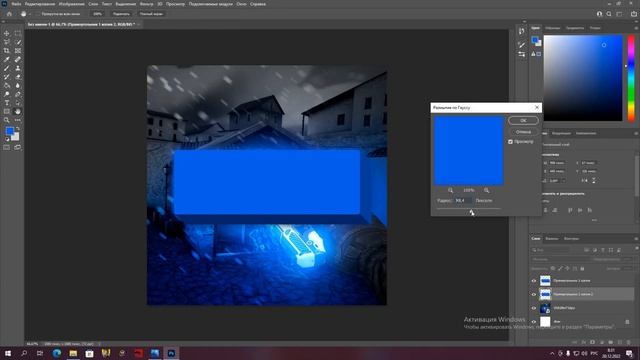
Task: Click the Gaussian Blur preview thumbnail
Action: tap(469, 151)
